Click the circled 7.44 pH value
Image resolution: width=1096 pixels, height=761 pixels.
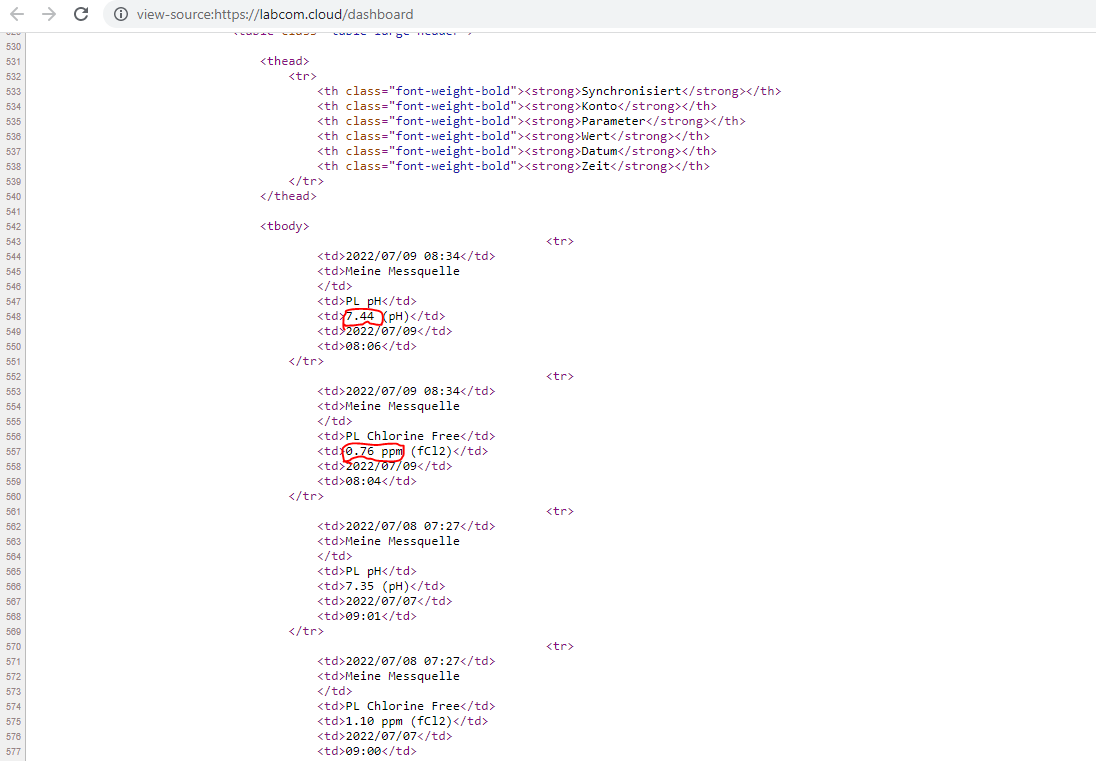point(361,317)
